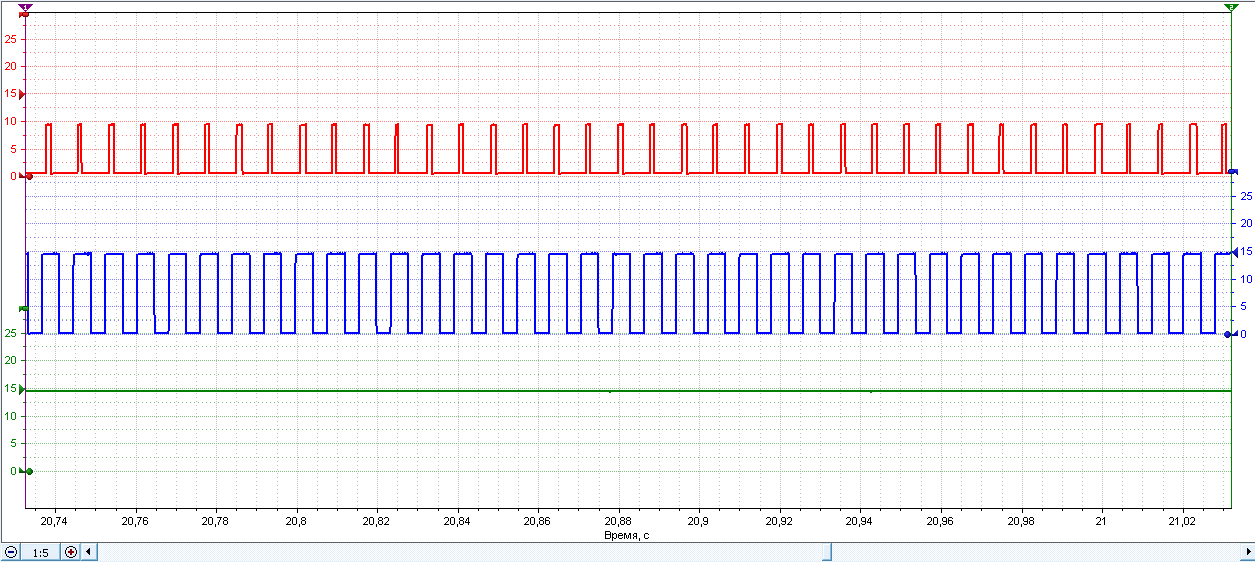Click blue channel top range handle
Viewport: 1255px width, 562px height.
1233,172
